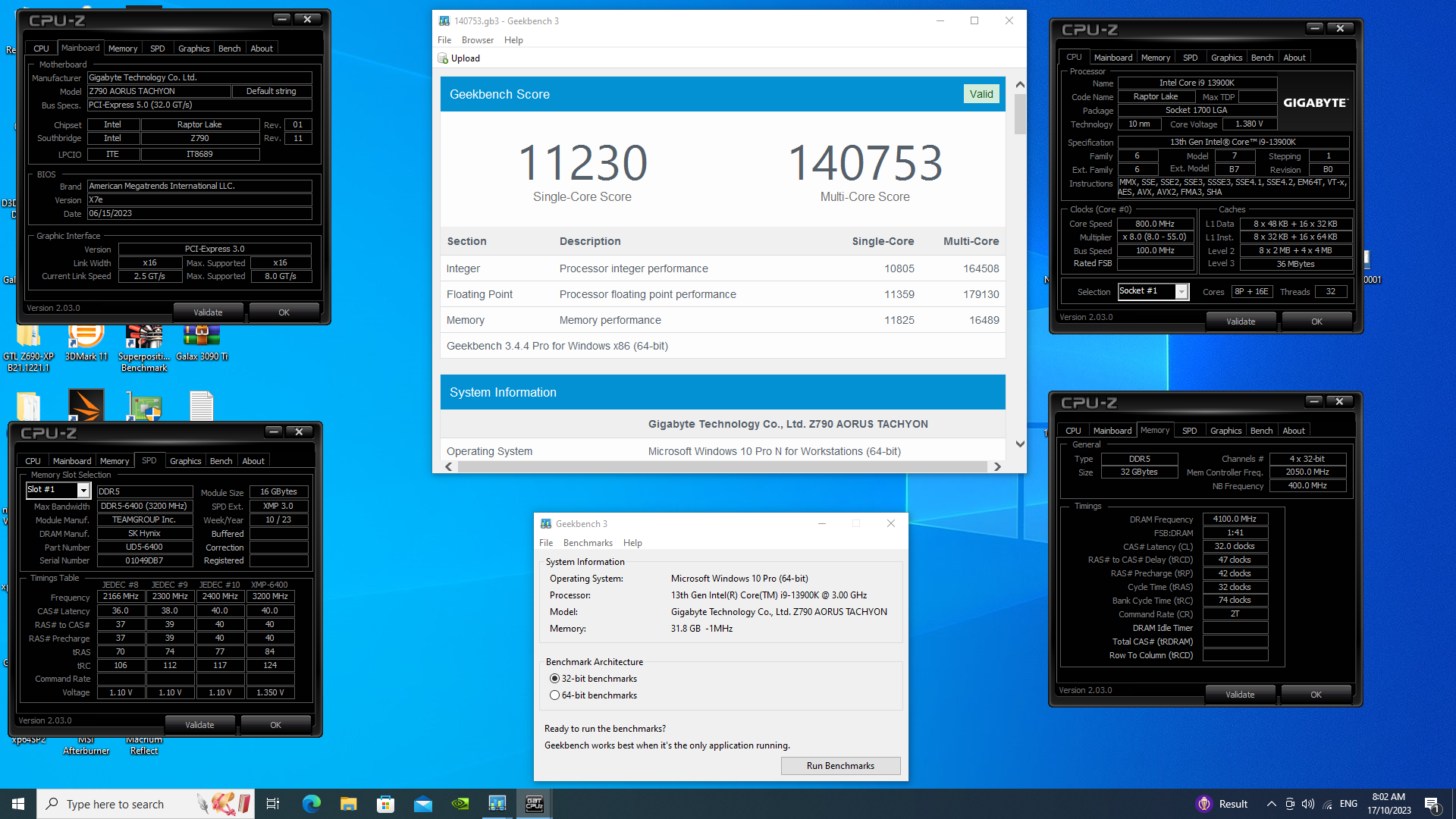
Task: Click the 11230 Single-Core Score
Action: pos(582,163)
